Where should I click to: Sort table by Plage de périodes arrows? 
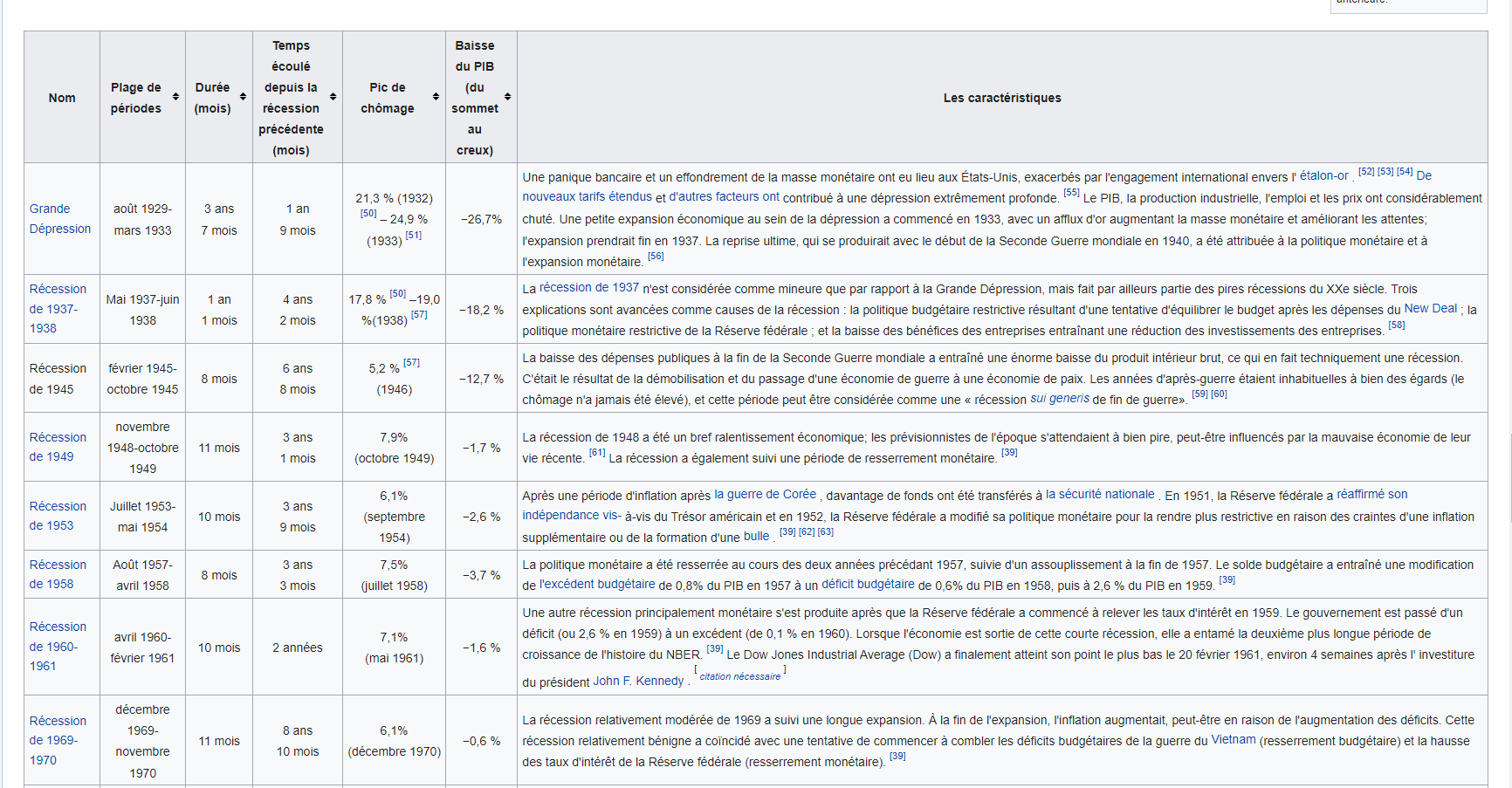coord(175,97)
